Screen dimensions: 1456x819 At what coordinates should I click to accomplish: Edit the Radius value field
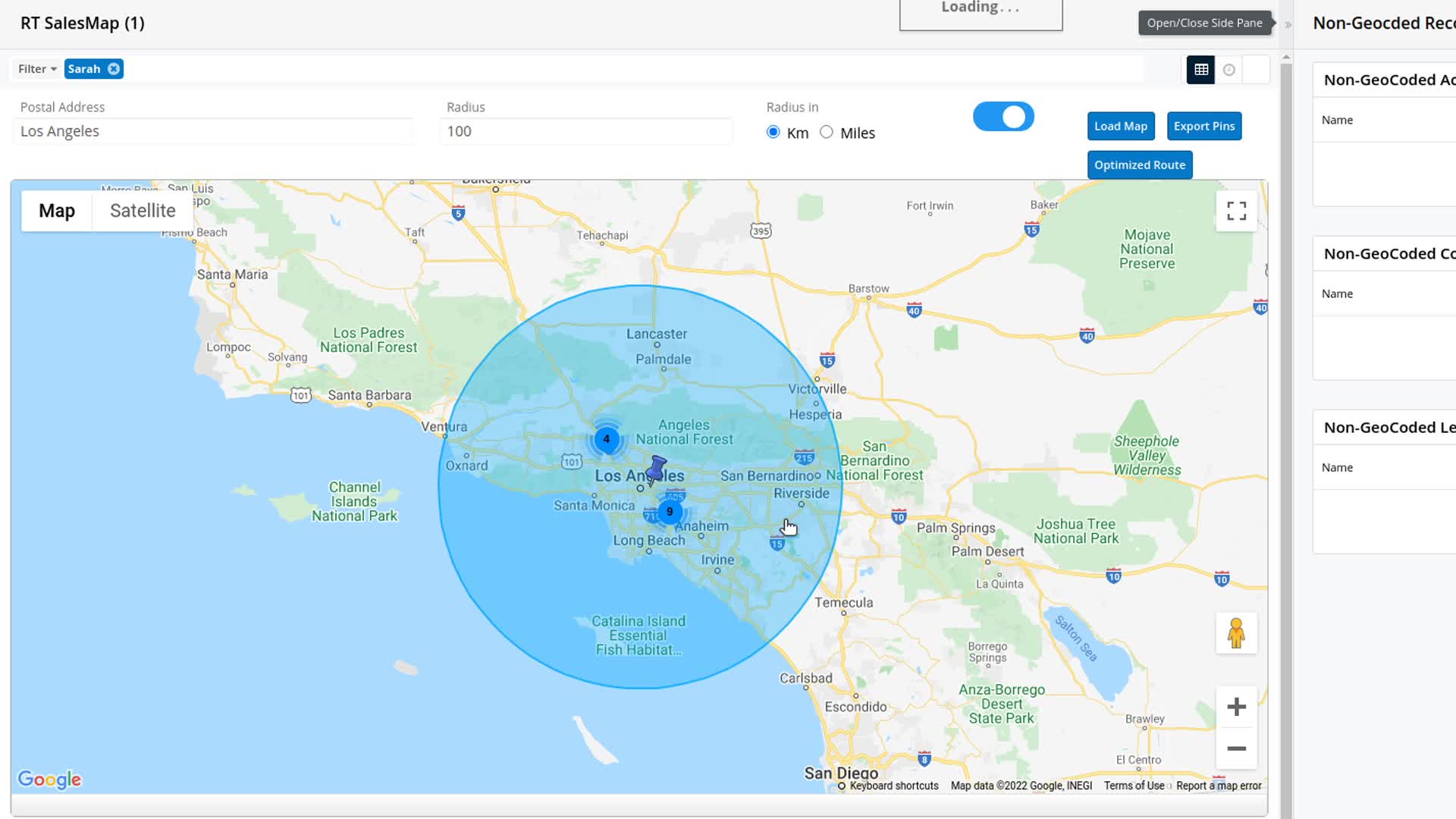(x=586, y=131)
